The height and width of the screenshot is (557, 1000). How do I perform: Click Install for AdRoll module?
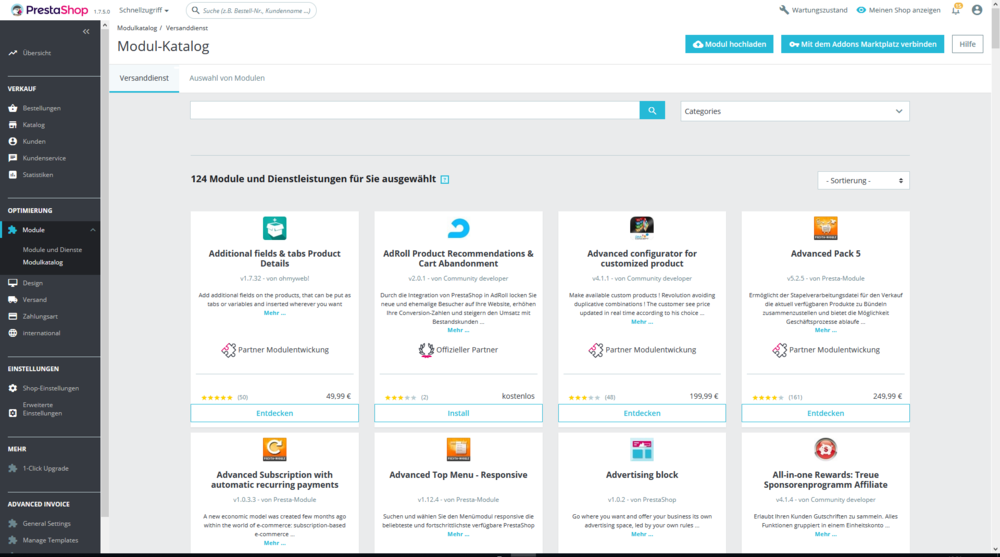[459, 413]
